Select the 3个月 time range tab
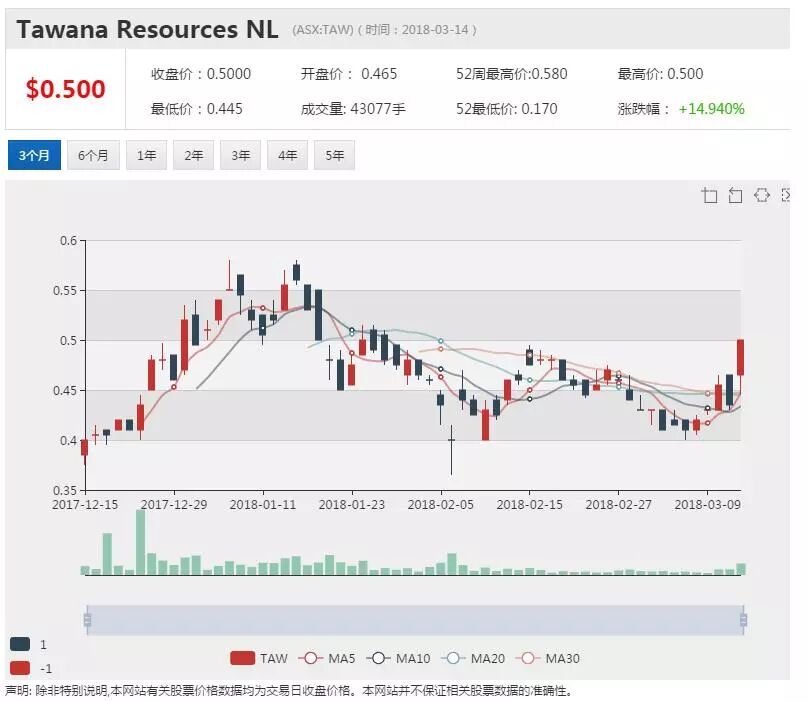Viewport: 808px width, 702px height. (35, 155)
